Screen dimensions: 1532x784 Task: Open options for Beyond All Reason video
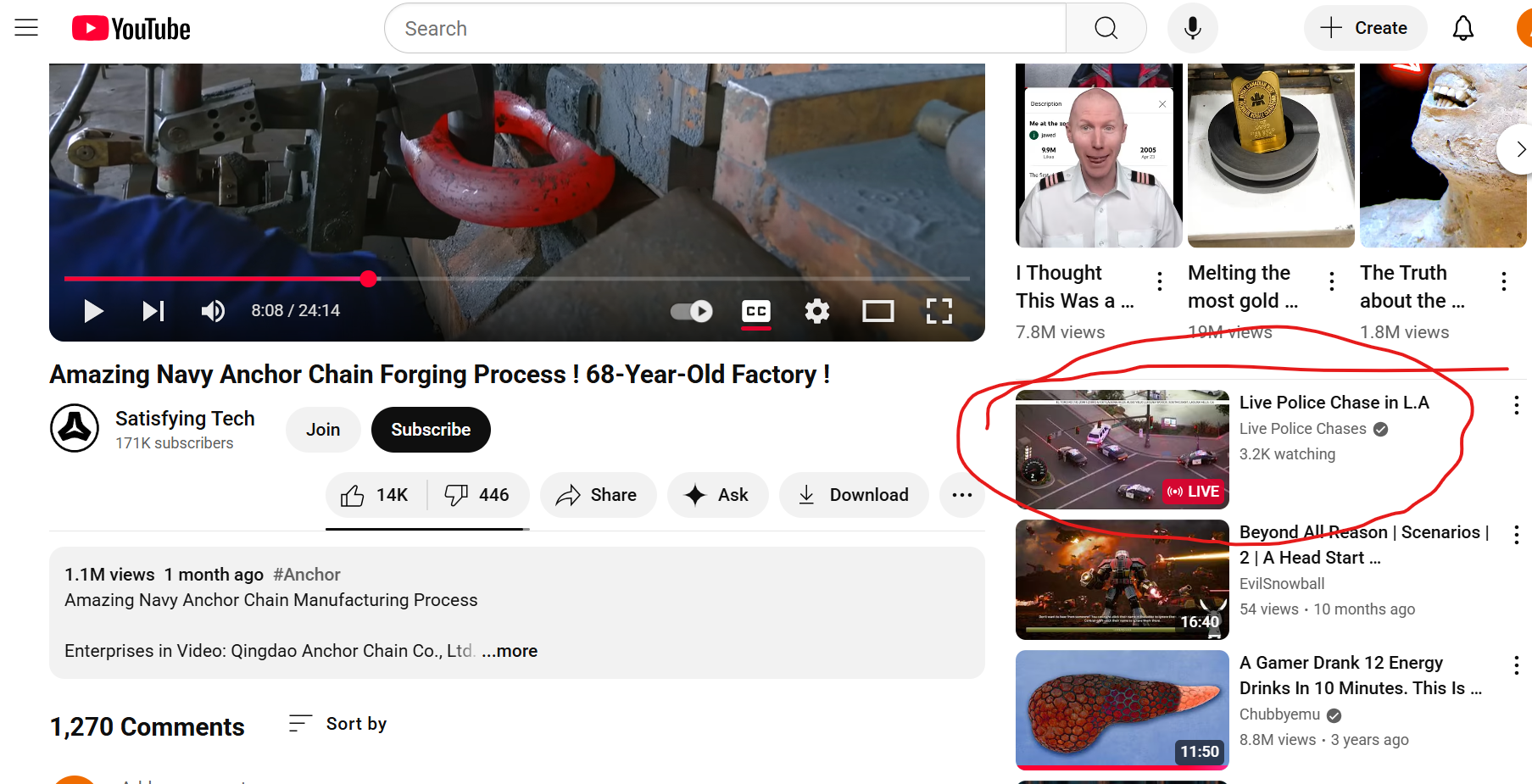[1517, 534]
